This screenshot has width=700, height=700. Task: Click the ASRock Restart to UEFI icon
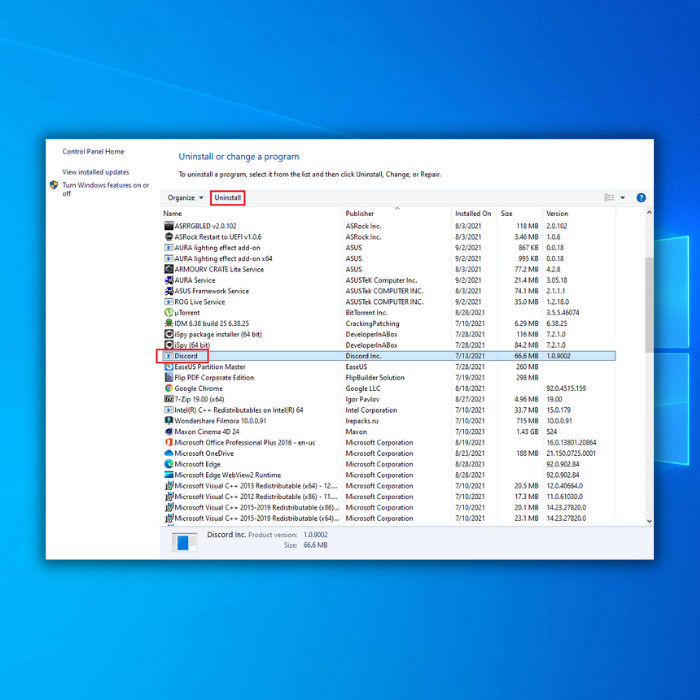[x=168, y=237]
